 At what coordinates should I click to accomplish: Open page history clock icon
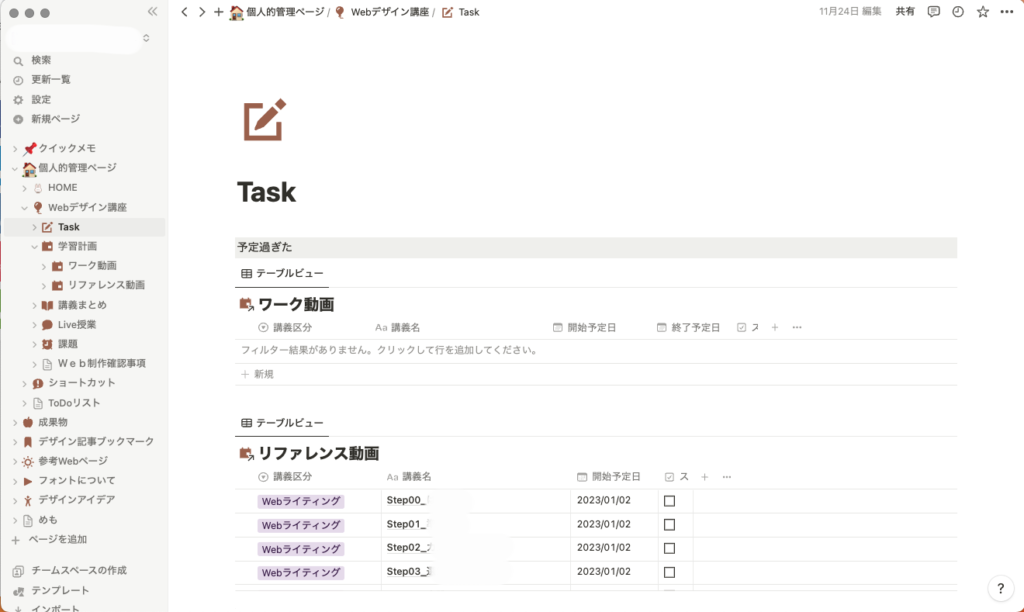(958, 12)
